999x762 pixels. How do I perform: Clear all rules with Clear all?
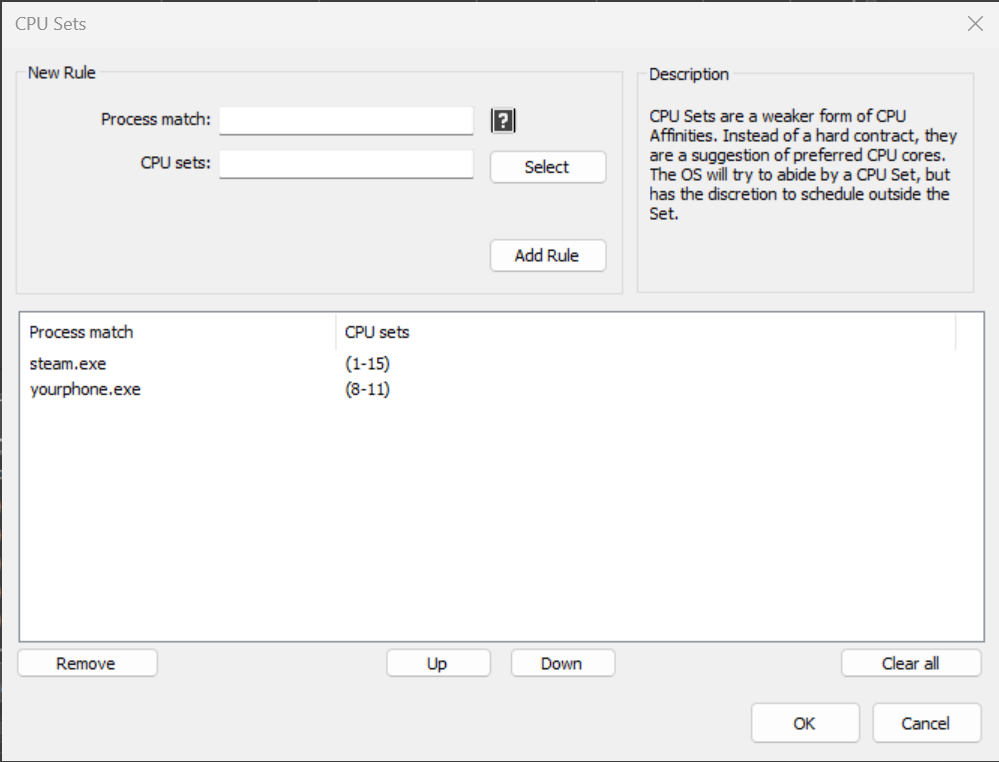910,663
